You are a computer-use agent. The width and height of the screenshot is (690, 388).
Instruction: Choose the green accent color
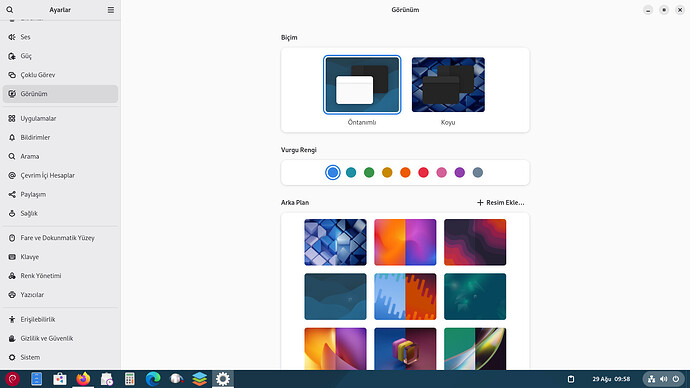[x=369, y=172]
